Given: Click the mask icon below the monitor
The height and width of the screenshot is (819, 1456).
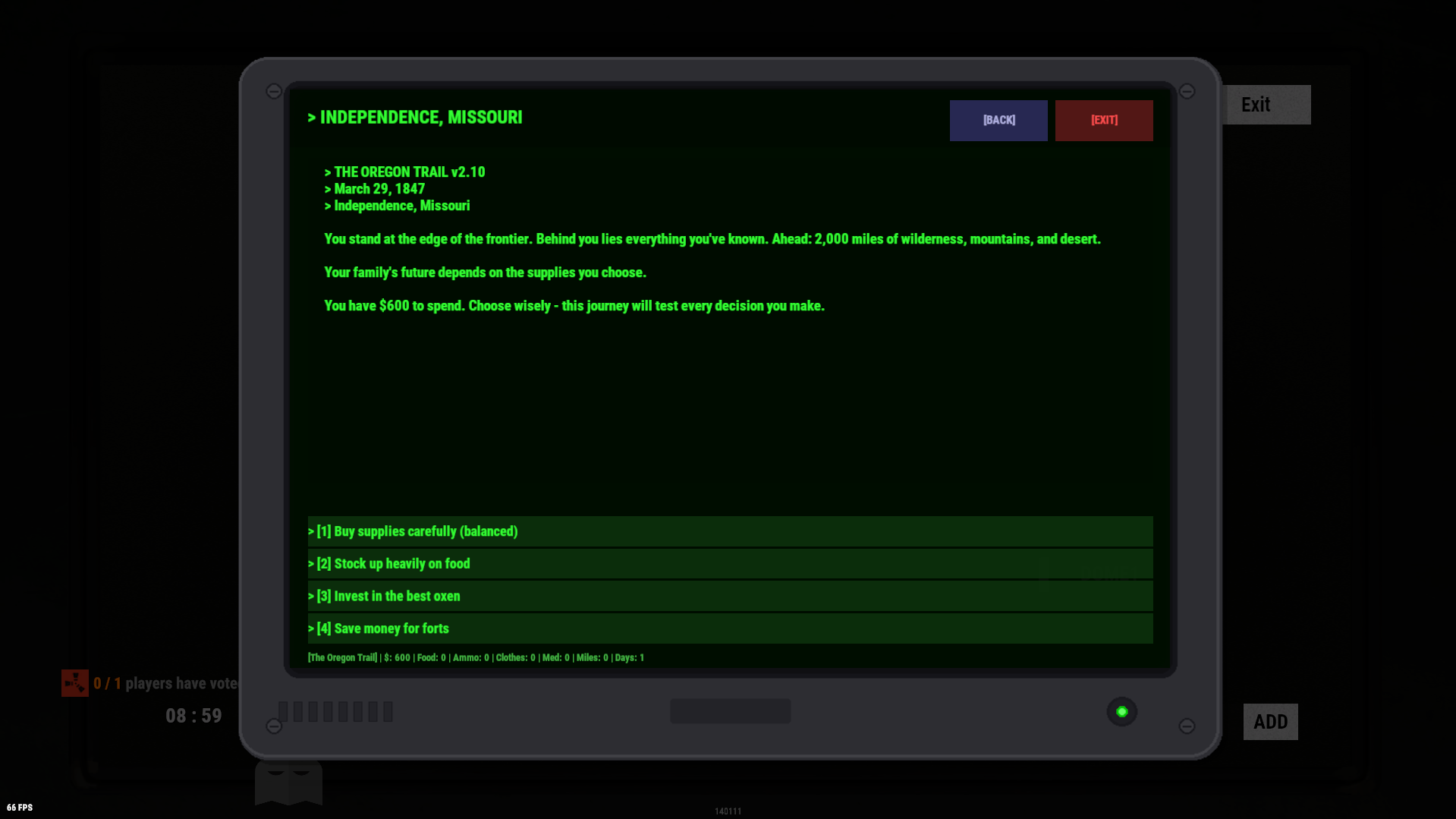Looking at the screenshot, I should coord(288,782).
